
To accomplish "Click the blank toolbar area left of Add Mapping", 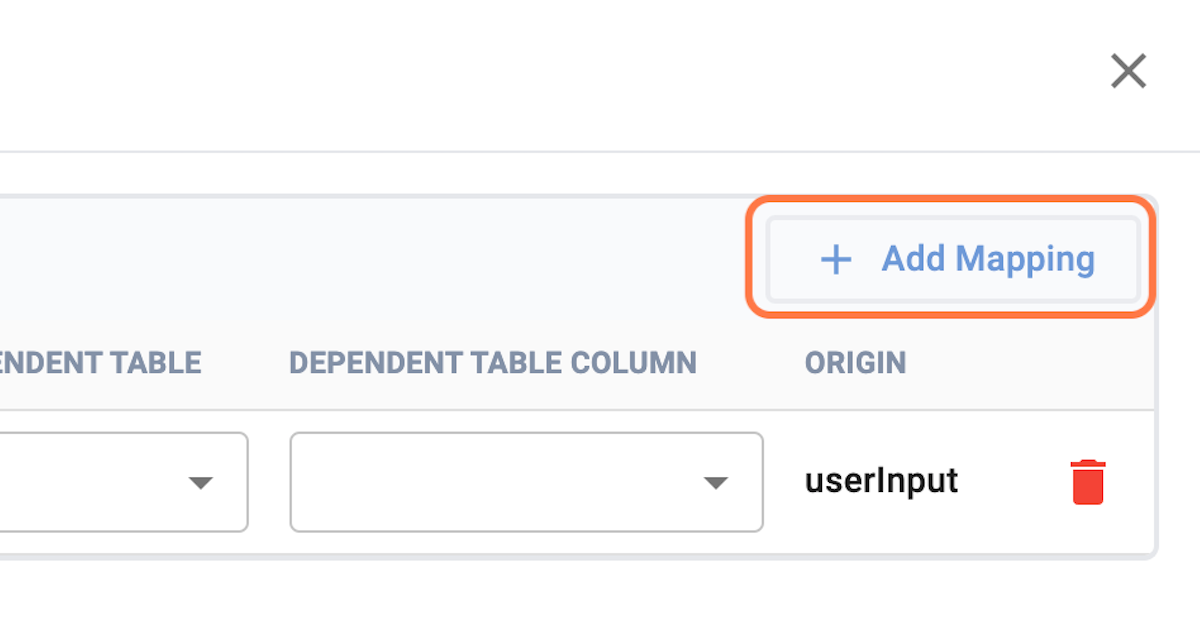I will [x=400, y=259].
